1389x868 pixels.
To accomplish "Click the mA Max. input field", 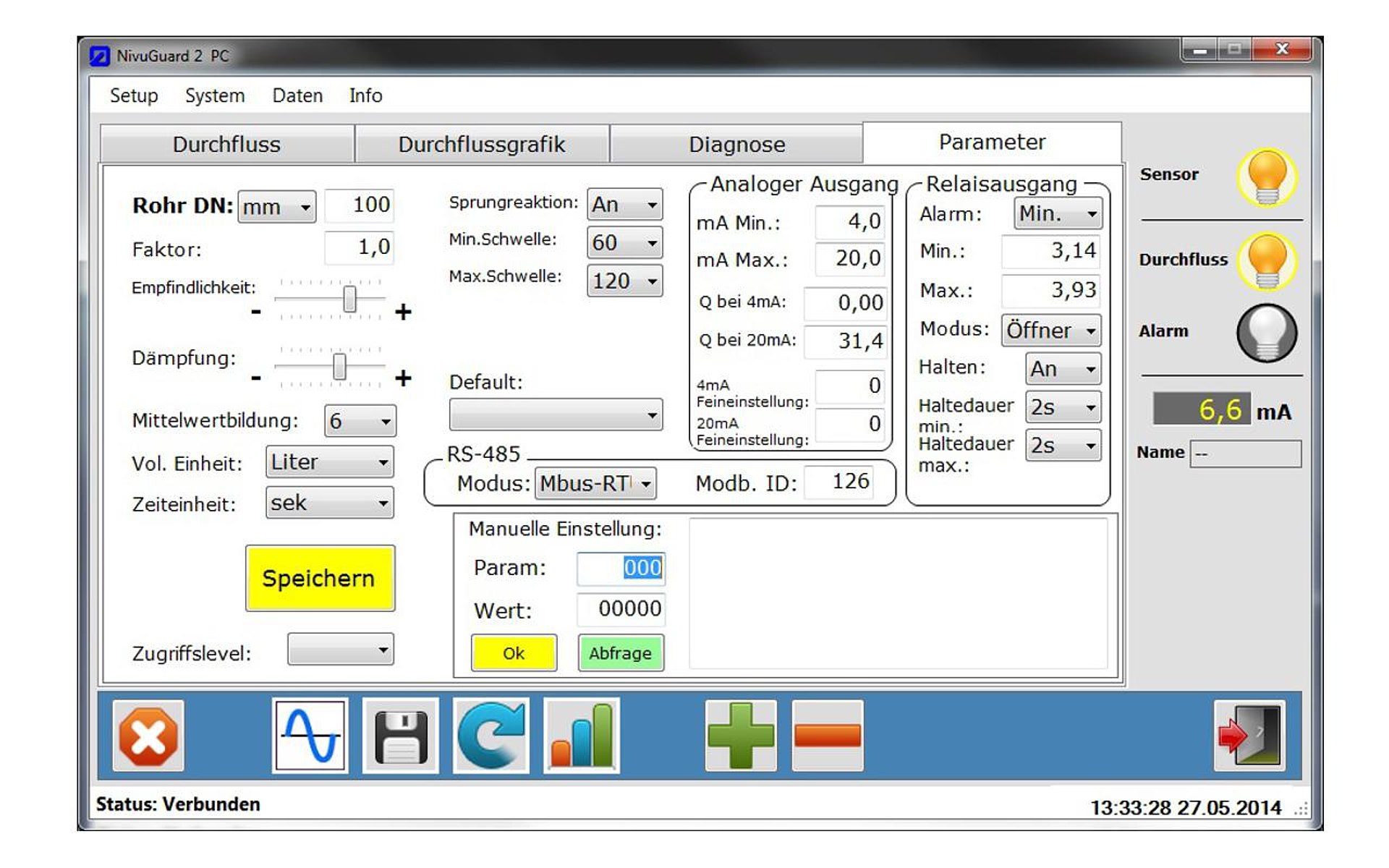I will point(849,258).
